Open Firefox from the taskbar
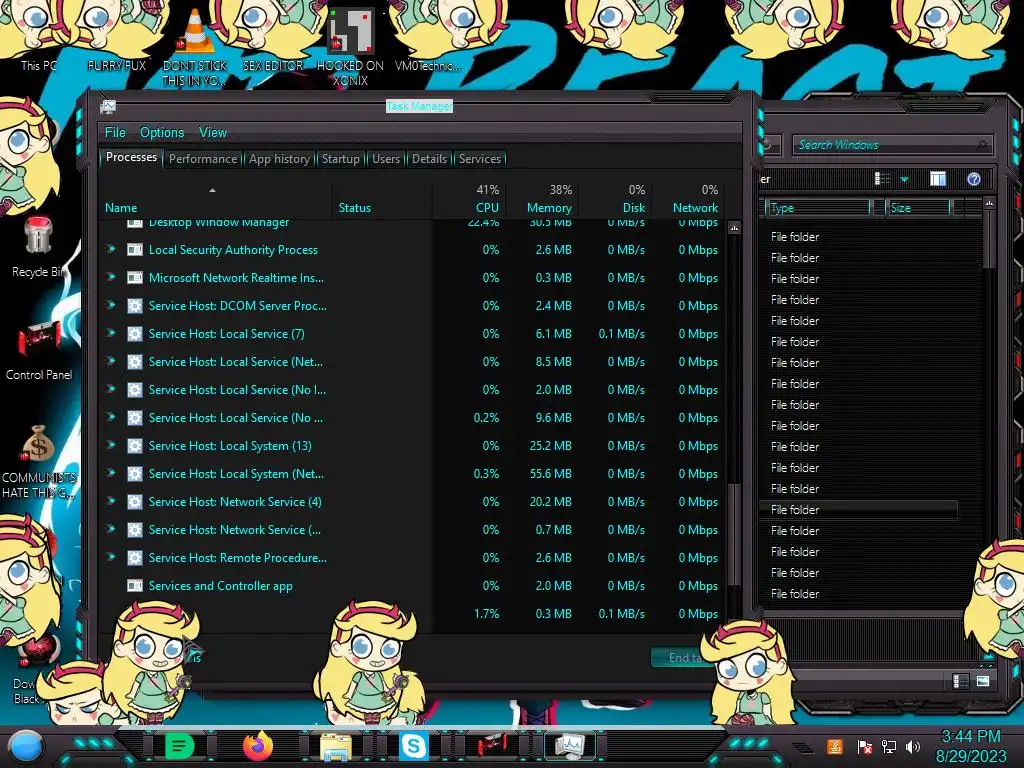The width and height of the screenshot is (1024, 768). coord(257,746)
